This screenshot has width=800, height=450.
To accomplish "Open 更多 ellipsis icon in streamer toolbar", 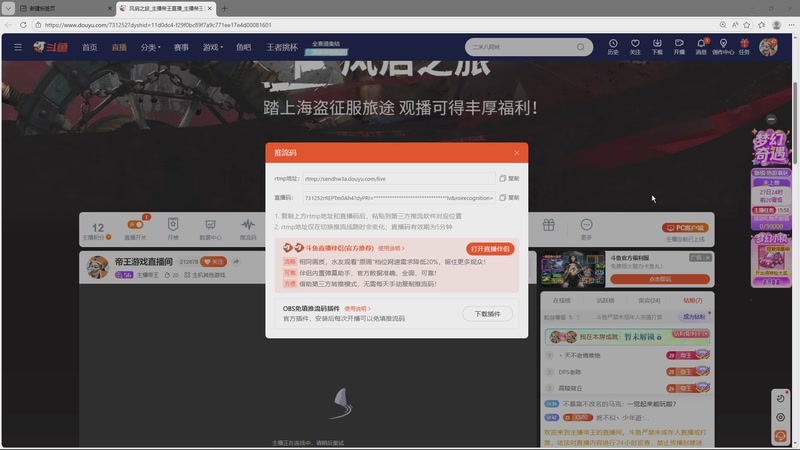I will (x=586, y=229).
